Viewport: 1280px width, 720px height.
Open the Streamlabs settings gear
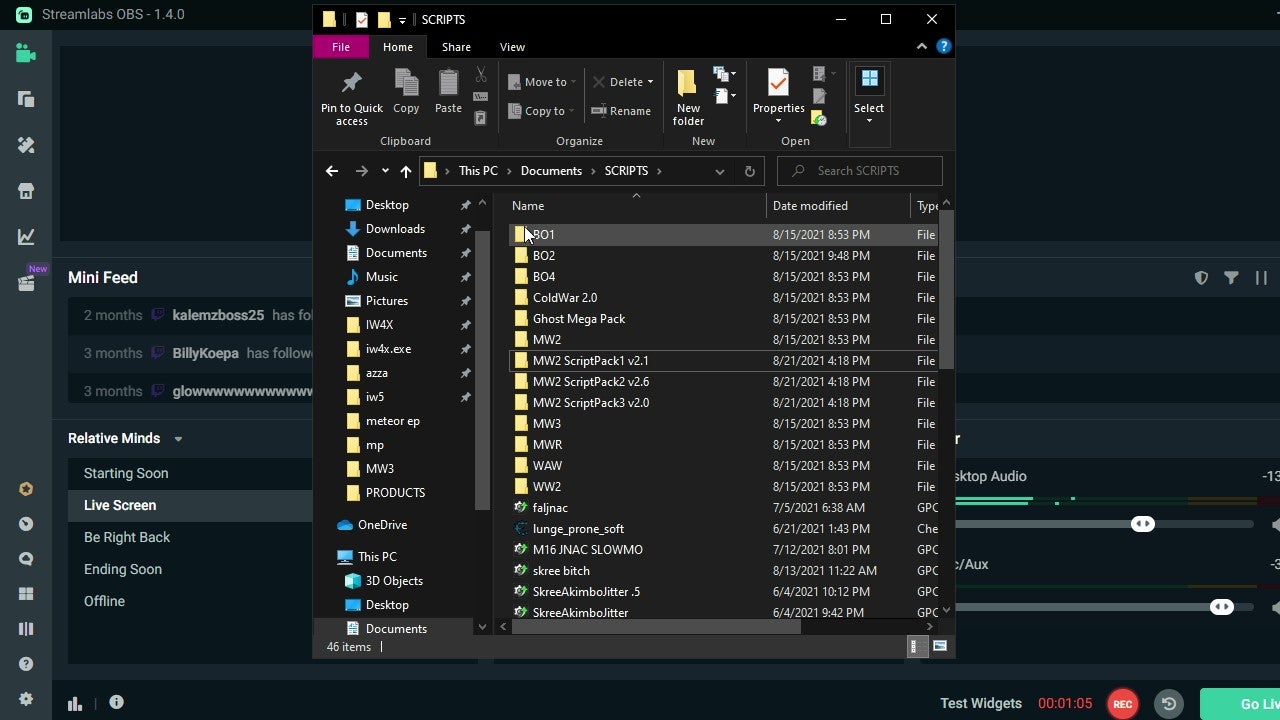tap(26, 699)
